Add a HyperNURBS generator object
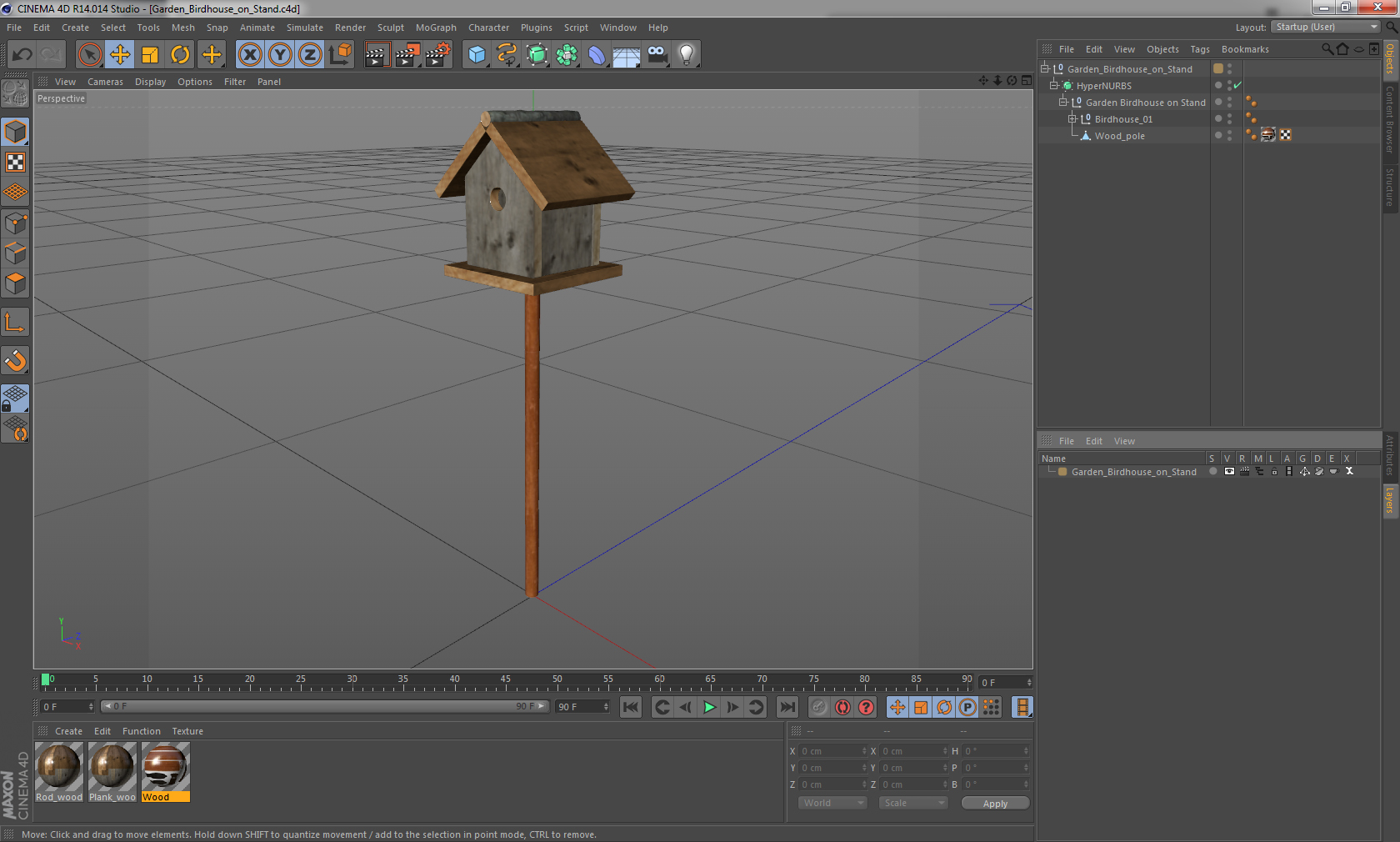Viewport: 1400px width, 842px height. (x=537, y=55)
